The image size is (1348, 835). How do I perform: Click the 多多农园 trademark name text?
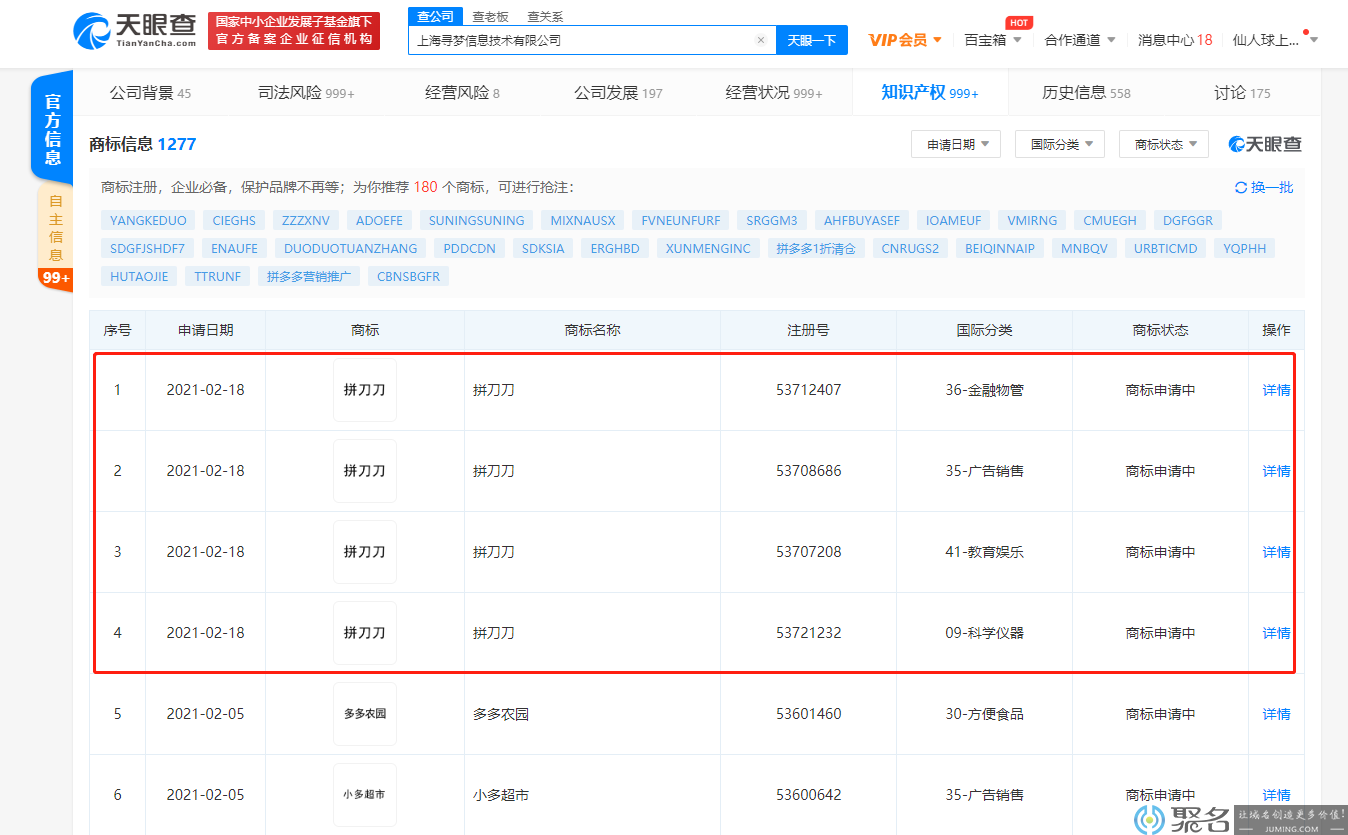(501, 714)
